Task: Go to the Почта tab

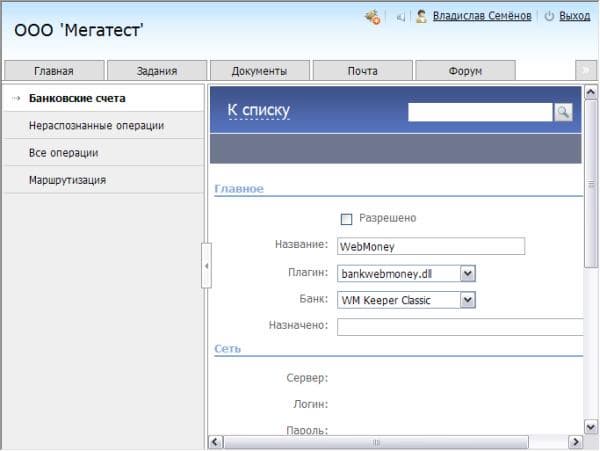Action: point(362,70)
